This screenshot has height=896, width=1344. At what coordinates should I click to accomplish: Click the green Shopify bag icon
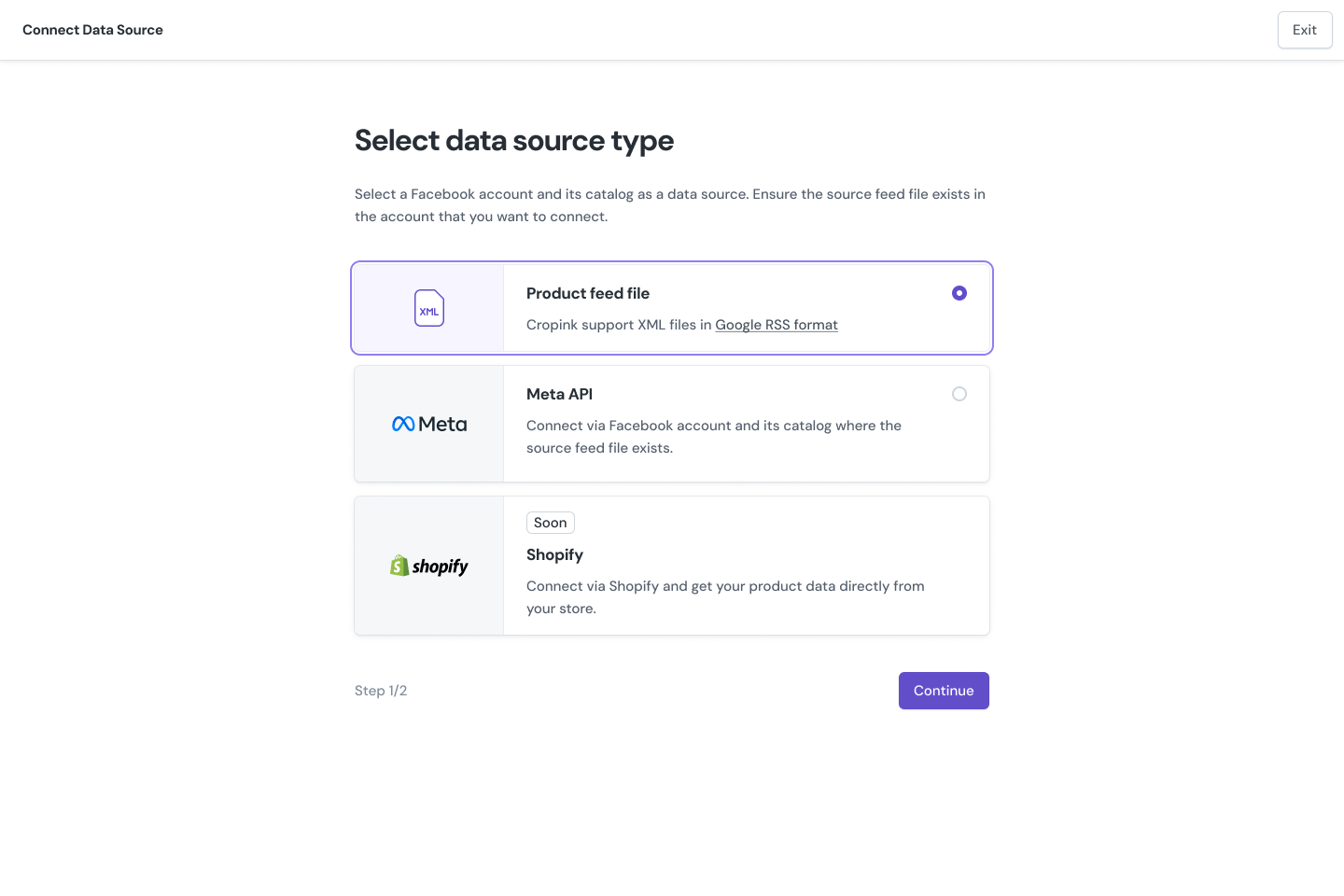pyautogui.click(x=399, y=566)
